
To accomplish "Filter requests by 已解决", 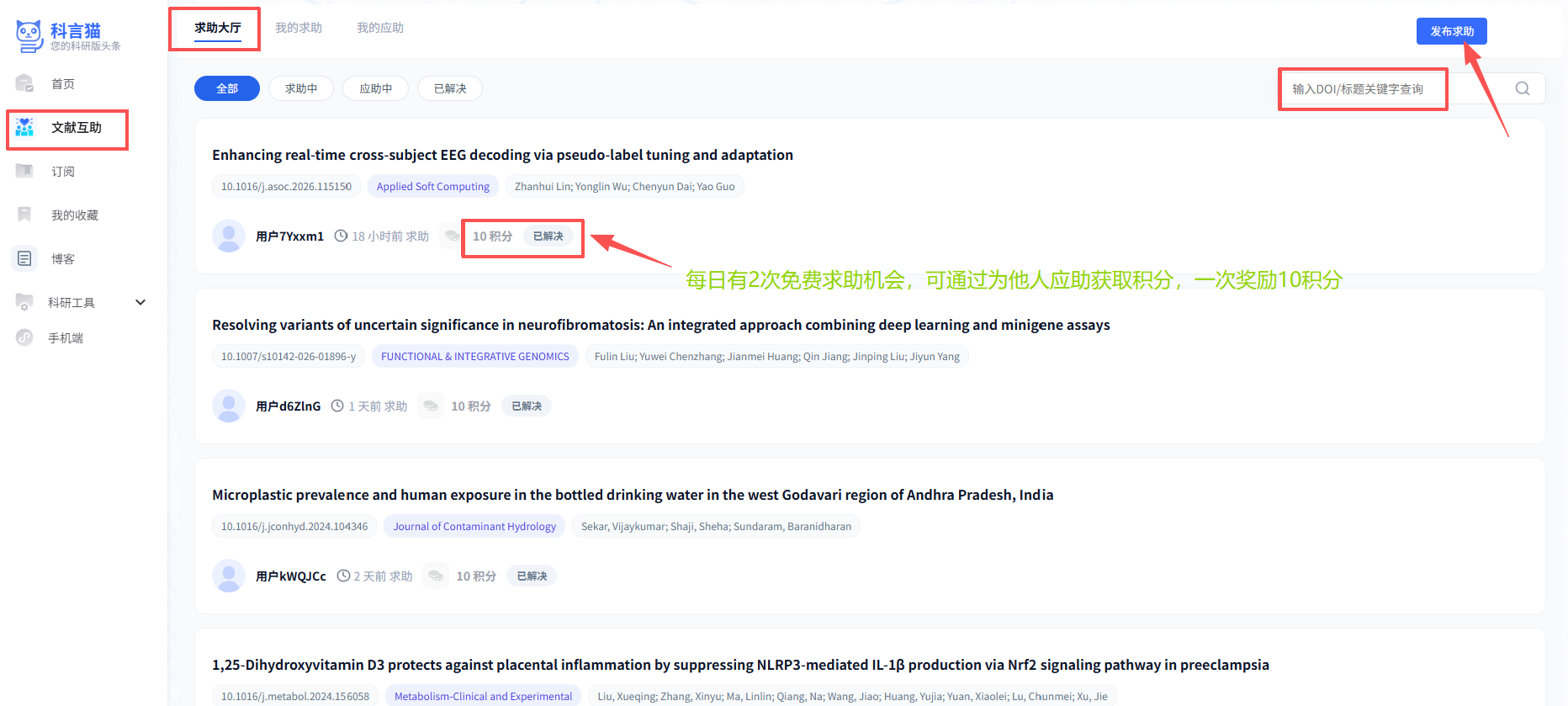I will [x=450, y=88].
